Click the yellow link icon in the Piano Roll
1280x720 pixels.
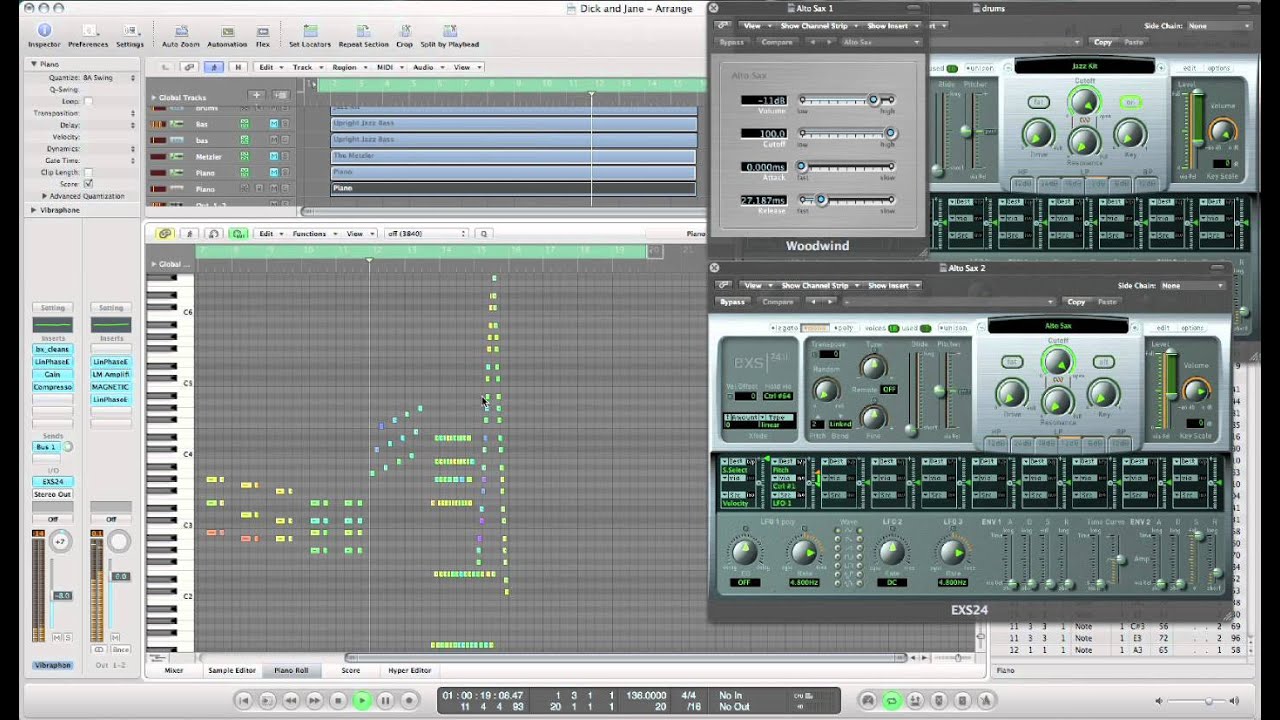(x=166, y=234)
